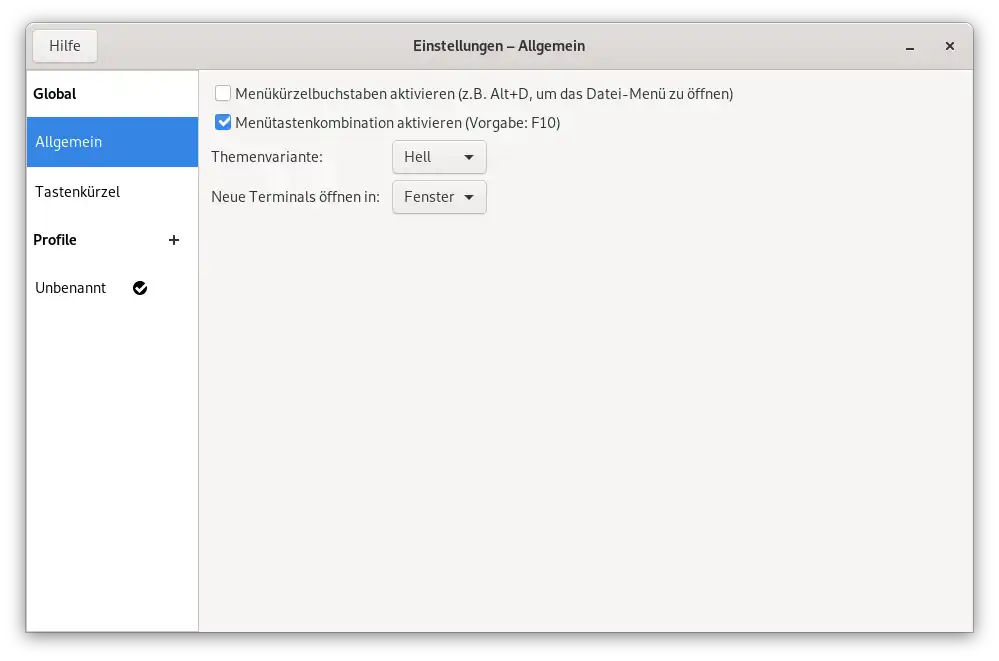Click the Themenvariante: label
Viewport: 999px width, 661px height.
(267, 157)
